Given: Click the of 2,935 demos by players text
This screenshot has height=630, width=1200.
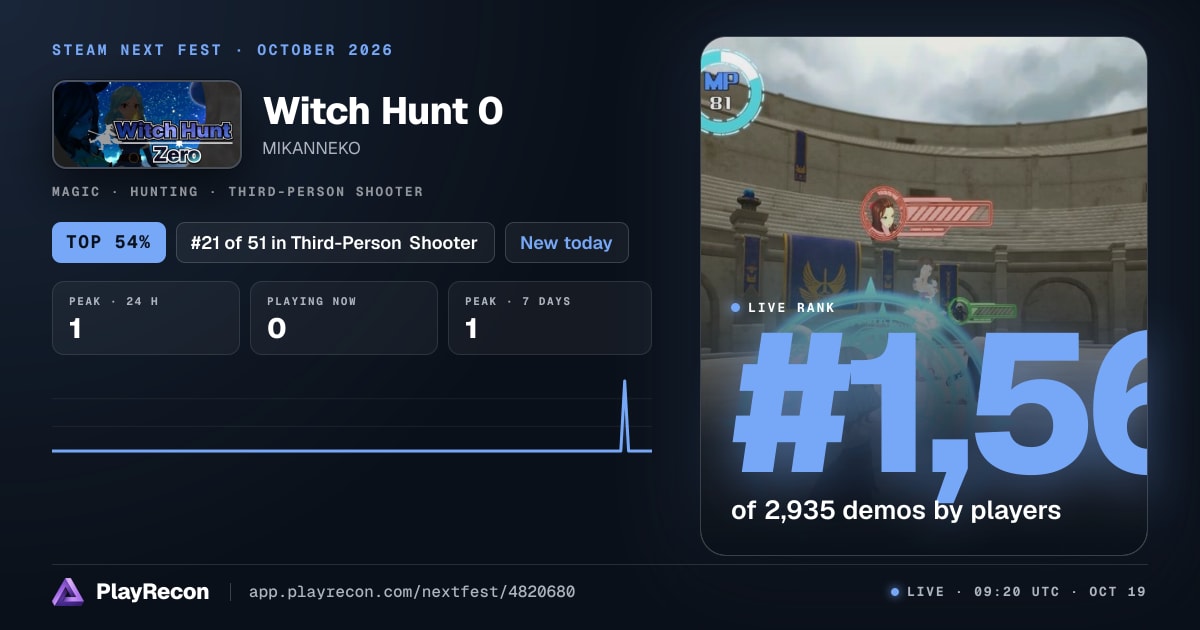Looking at the screenshot, I should point(896,510).
